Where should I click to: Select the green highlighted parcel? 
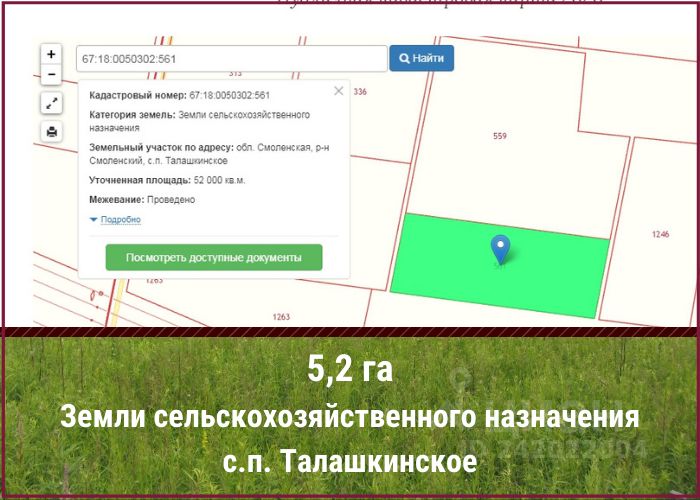[x=500, y=268]
